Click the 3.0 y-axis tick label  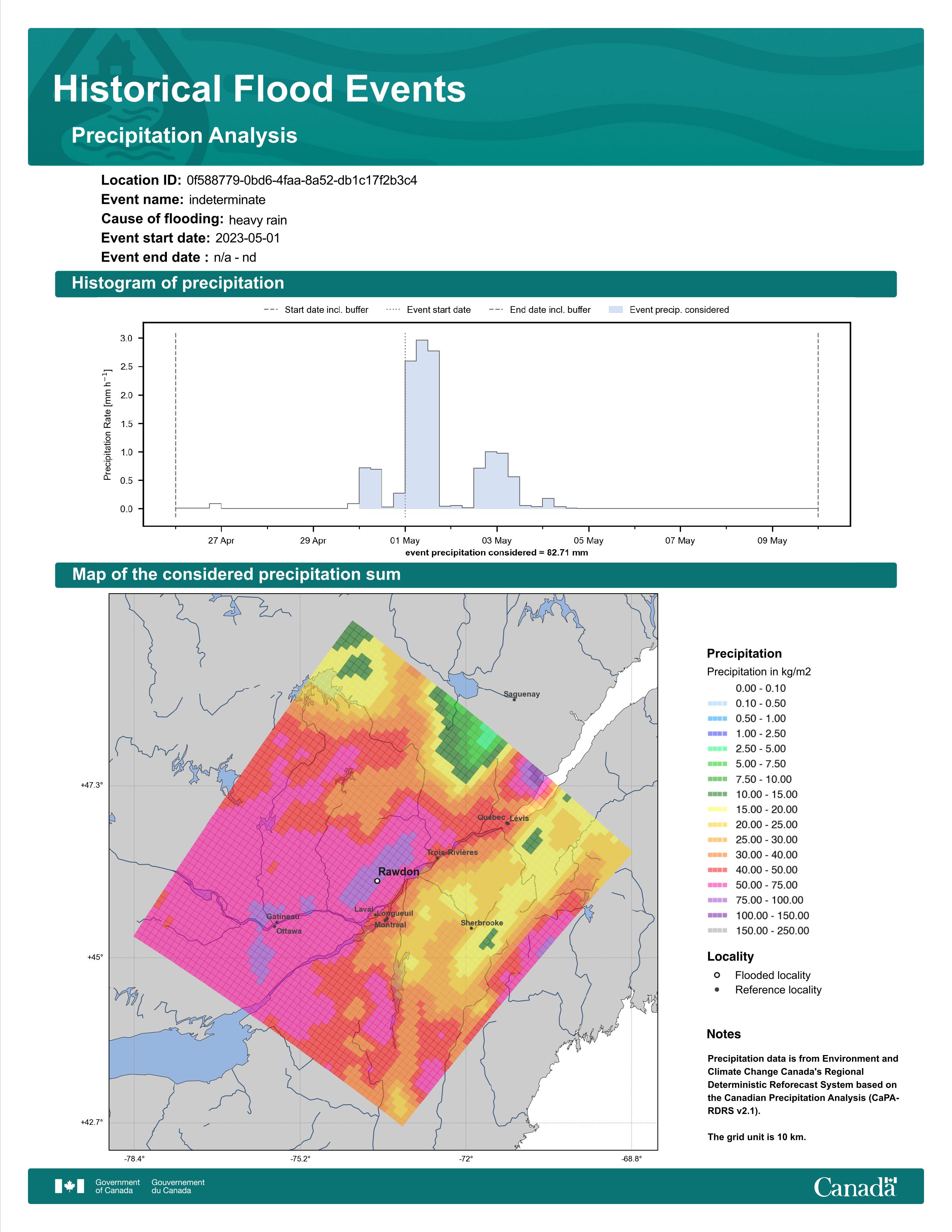126,339
